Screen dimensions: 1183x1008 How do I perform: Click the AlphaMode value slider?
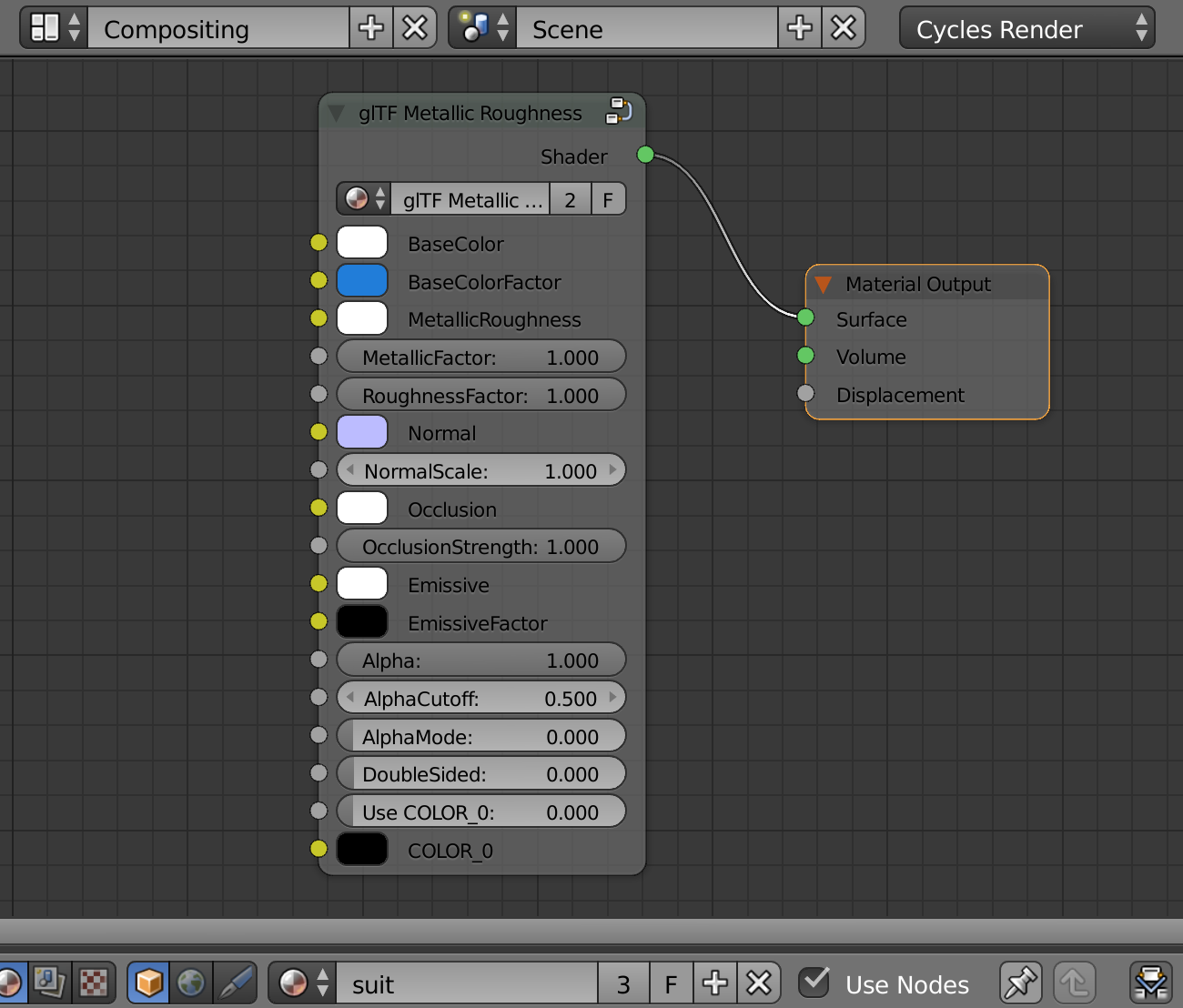[481, 736]
